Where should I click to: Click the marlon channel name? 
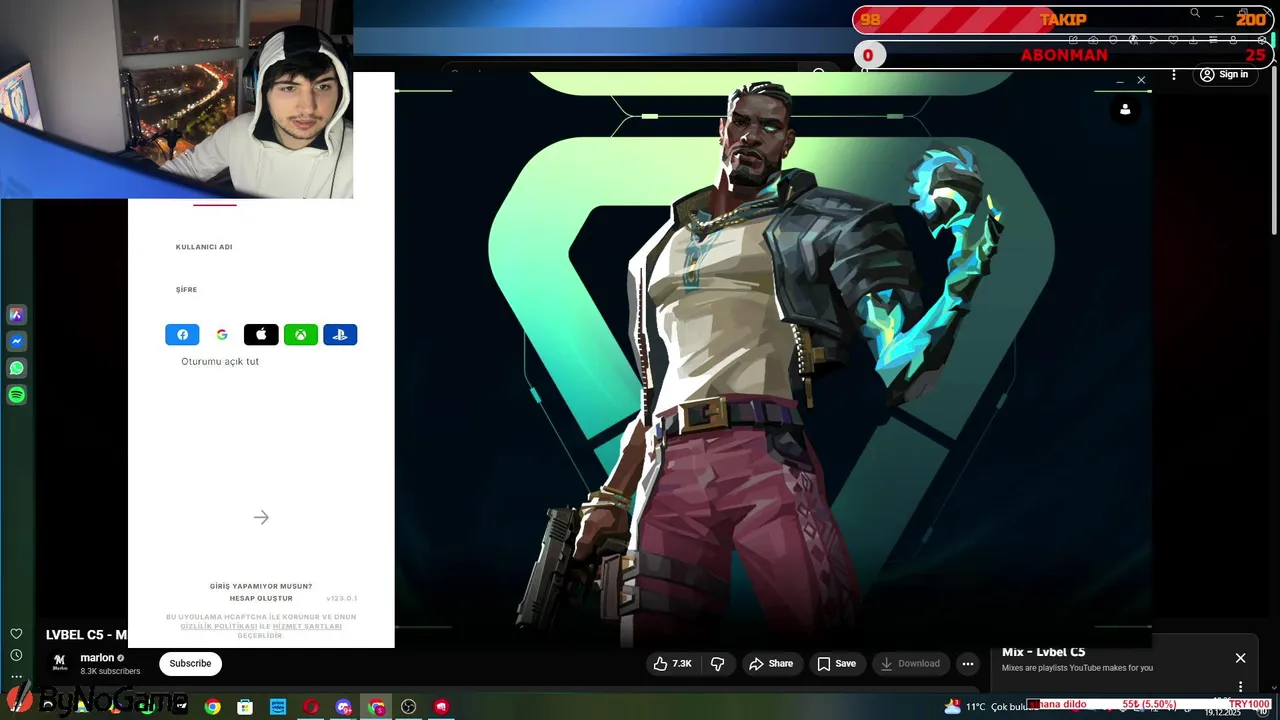(97, 658)
